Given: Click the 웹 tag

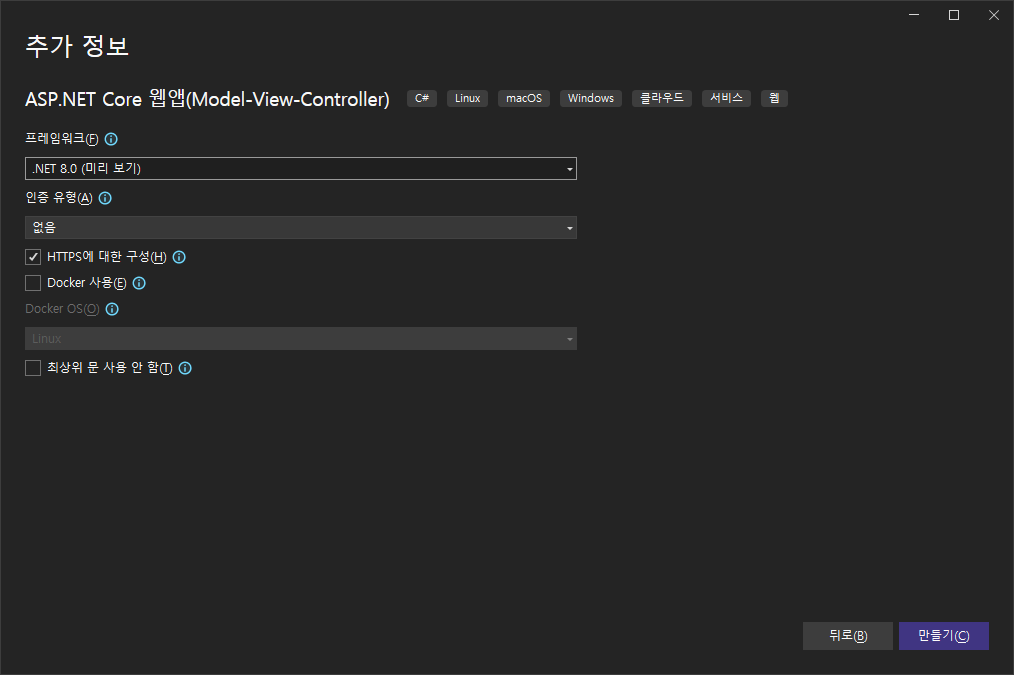Looking at the screenshot, I should point(774,98).
